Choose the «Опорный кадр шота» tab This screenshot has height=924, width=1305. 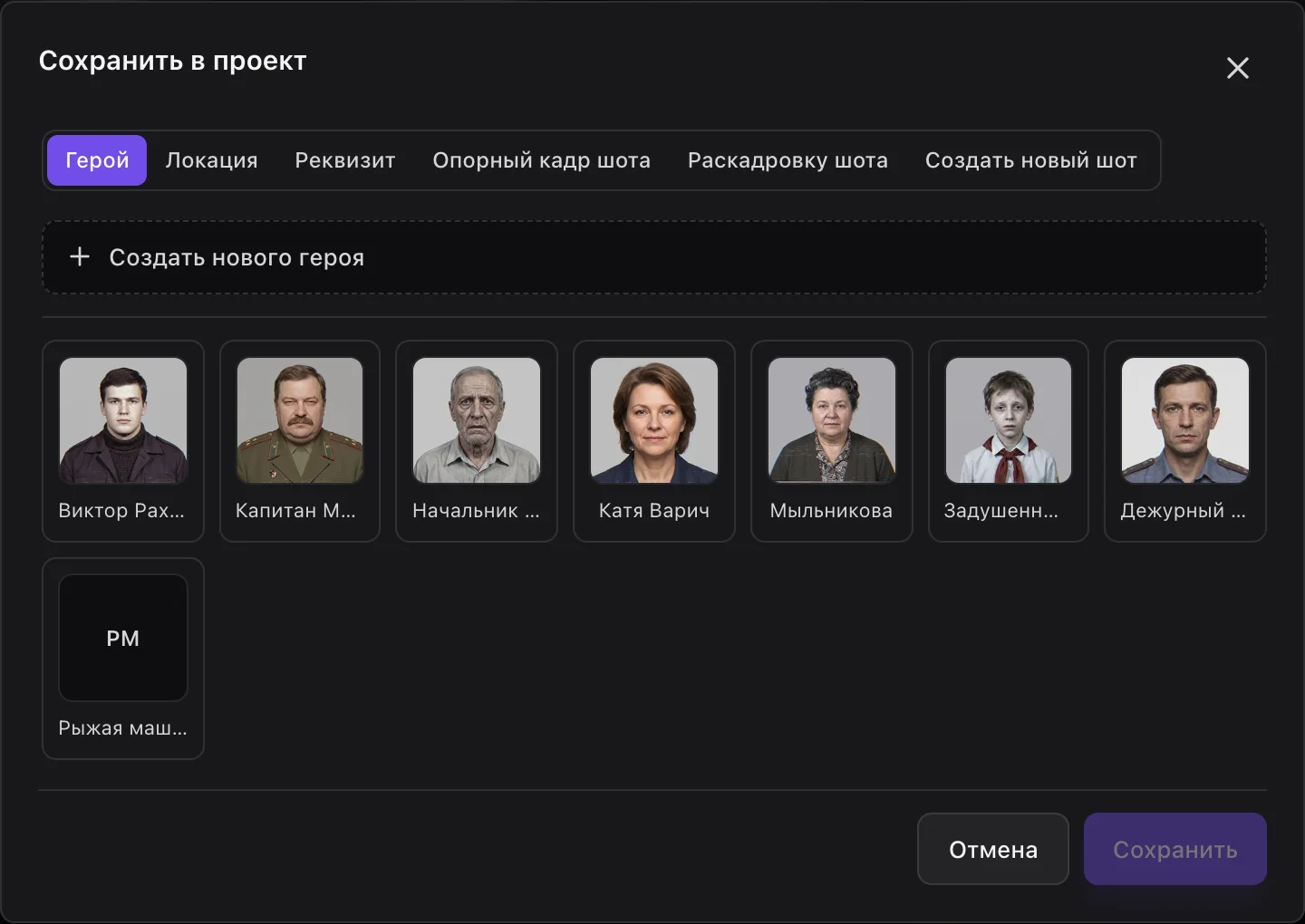(x=542, y=160)
